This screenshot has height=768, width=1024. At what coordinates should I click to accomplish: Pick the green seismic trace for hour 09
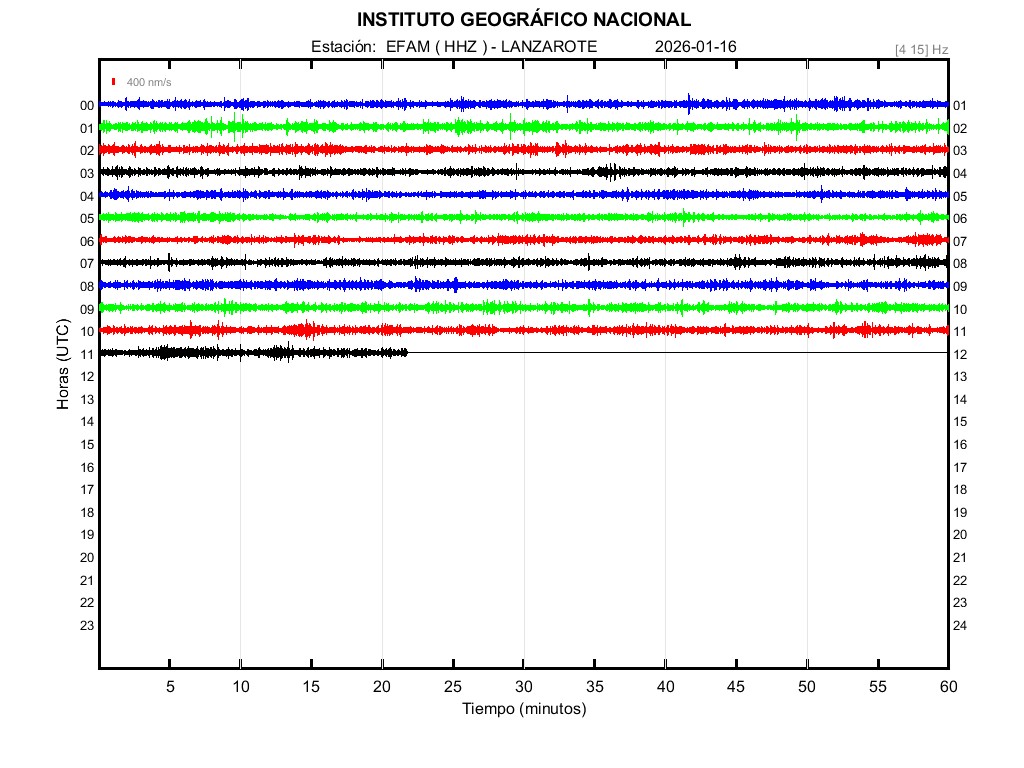(523, 307)
